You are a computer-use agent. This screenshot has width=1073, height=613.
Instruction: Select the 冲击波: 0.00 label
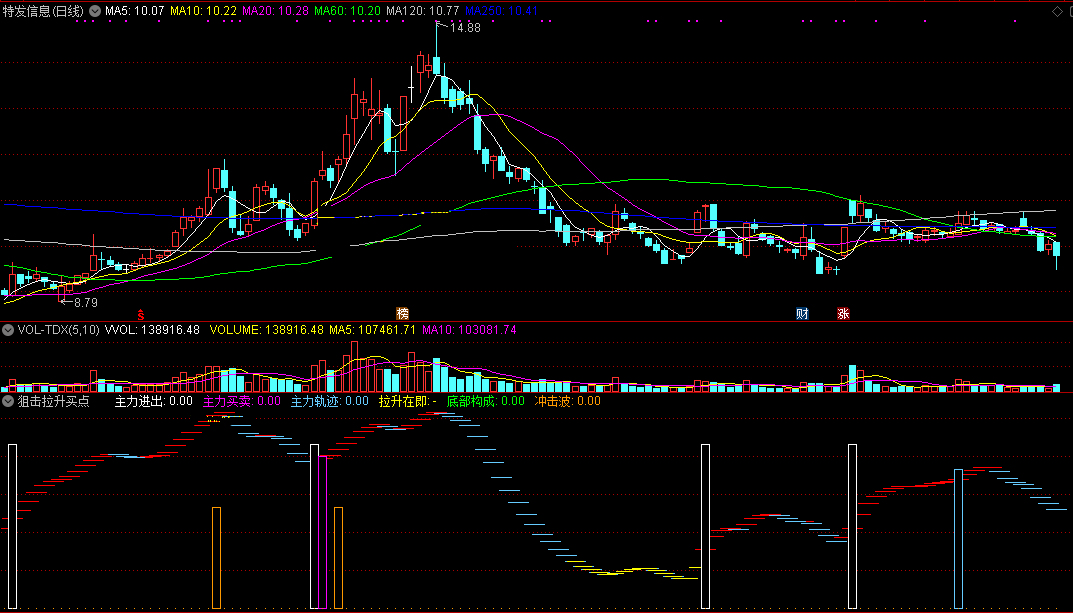567,401
